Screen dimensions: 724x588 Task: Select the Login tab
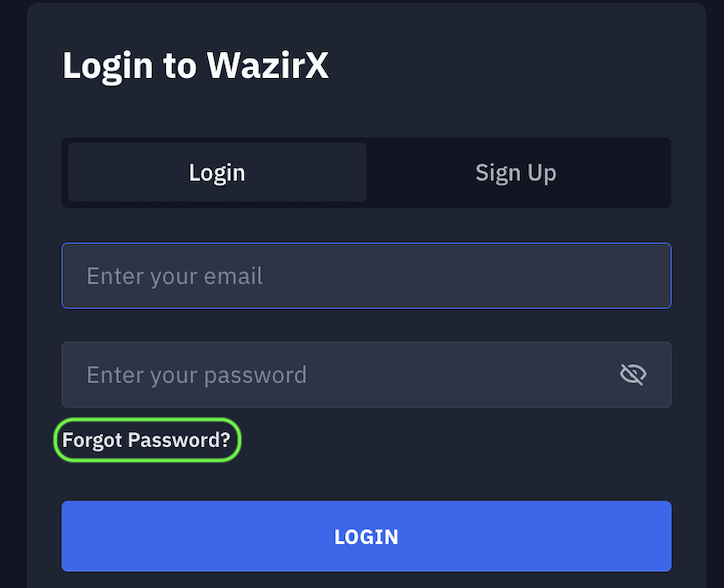(x=217, y=172)
